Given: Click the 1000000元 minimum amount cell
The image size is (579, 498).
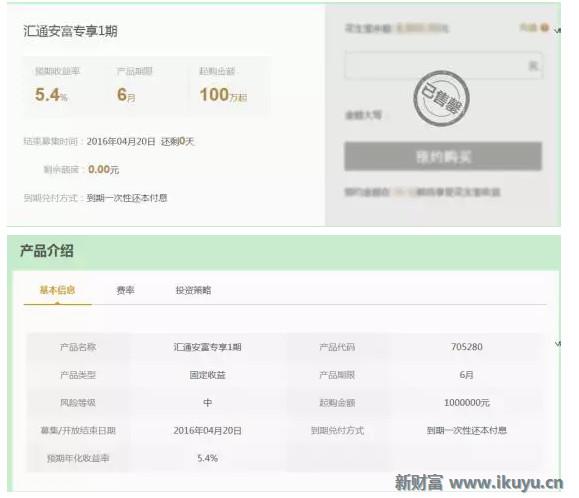Looking at the screenshot, I should (x=467, y=403).
